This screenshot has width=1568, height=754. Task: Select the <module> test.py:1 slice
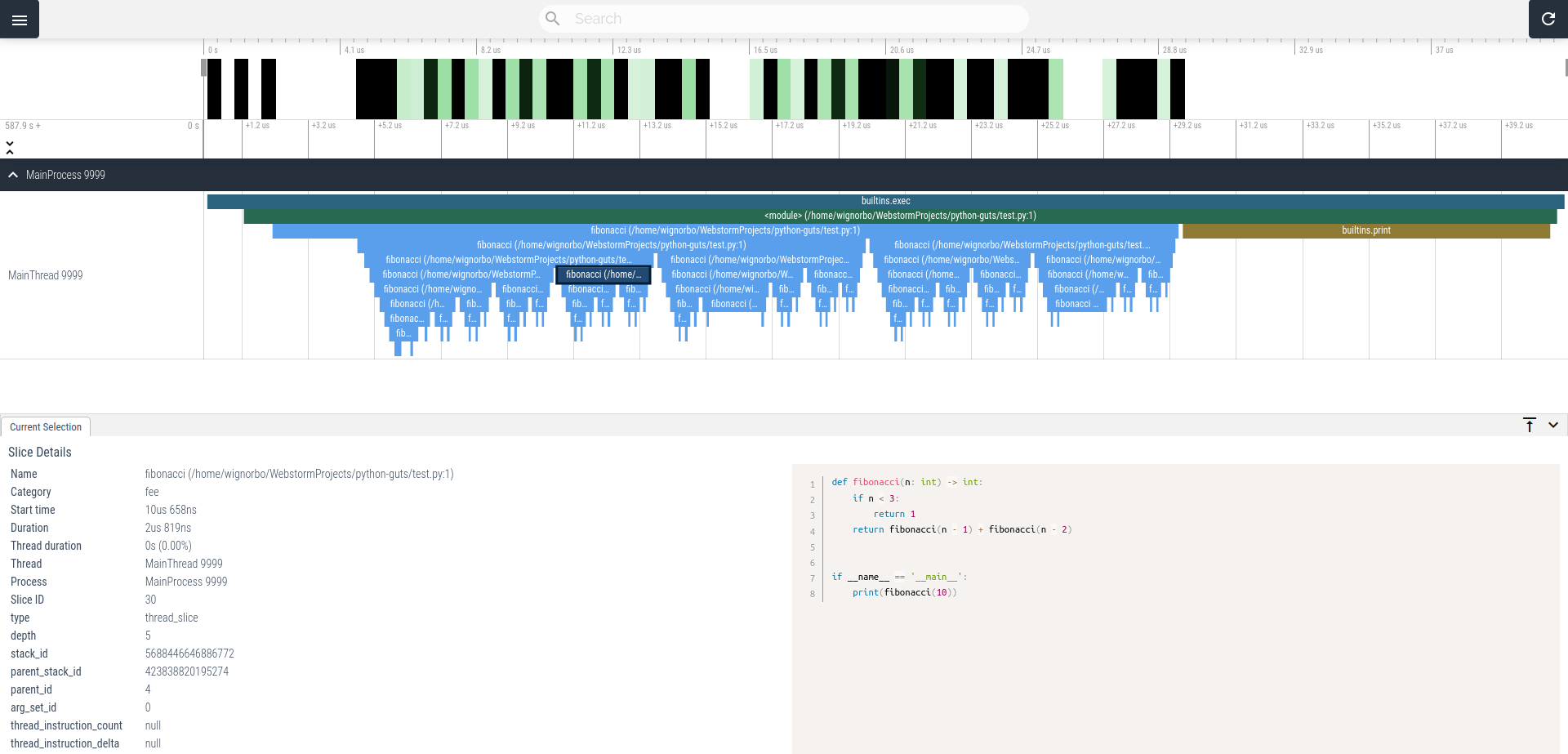[x=900, y=216]
